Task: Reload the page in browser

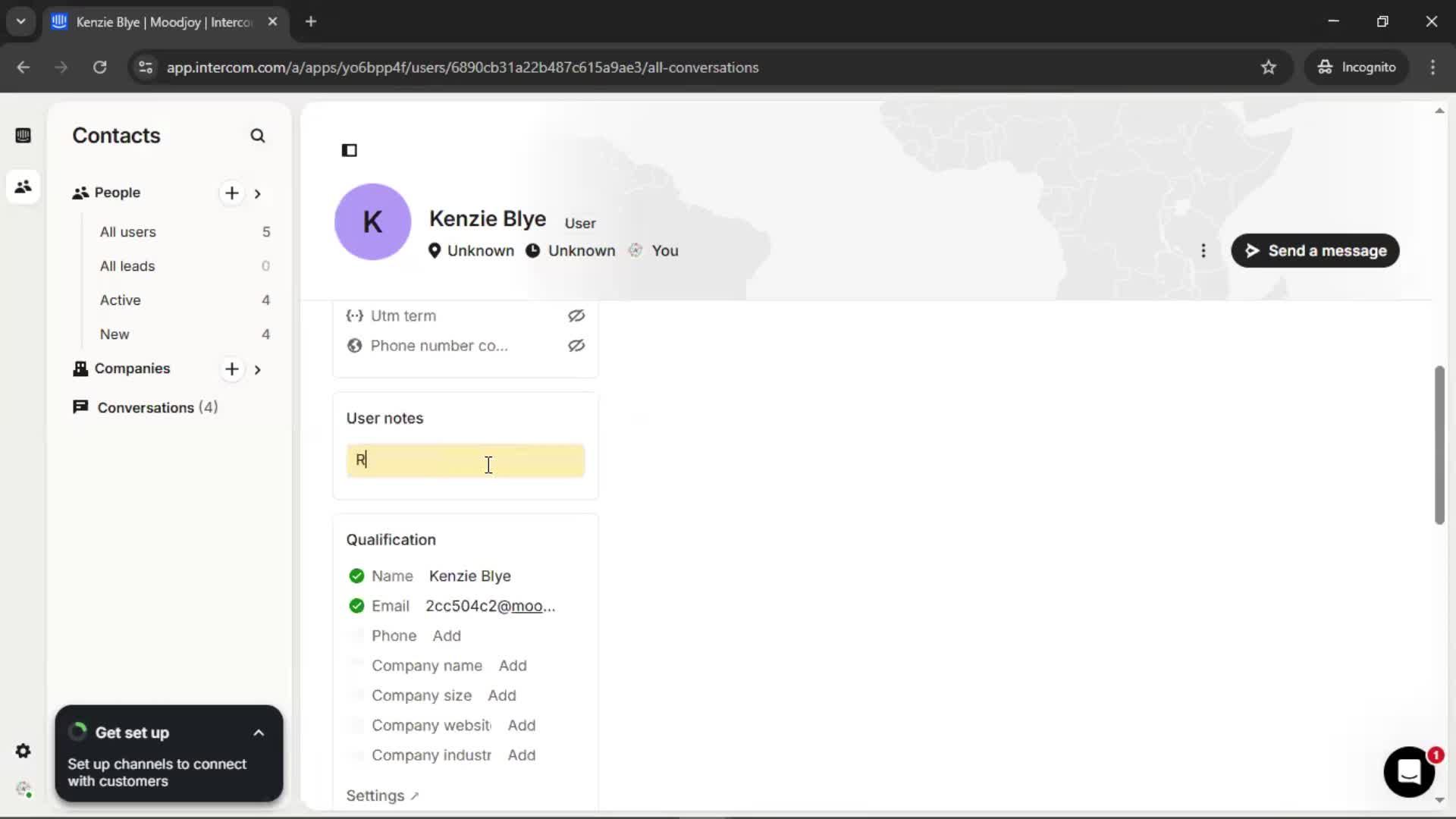Action: [100, 67]
